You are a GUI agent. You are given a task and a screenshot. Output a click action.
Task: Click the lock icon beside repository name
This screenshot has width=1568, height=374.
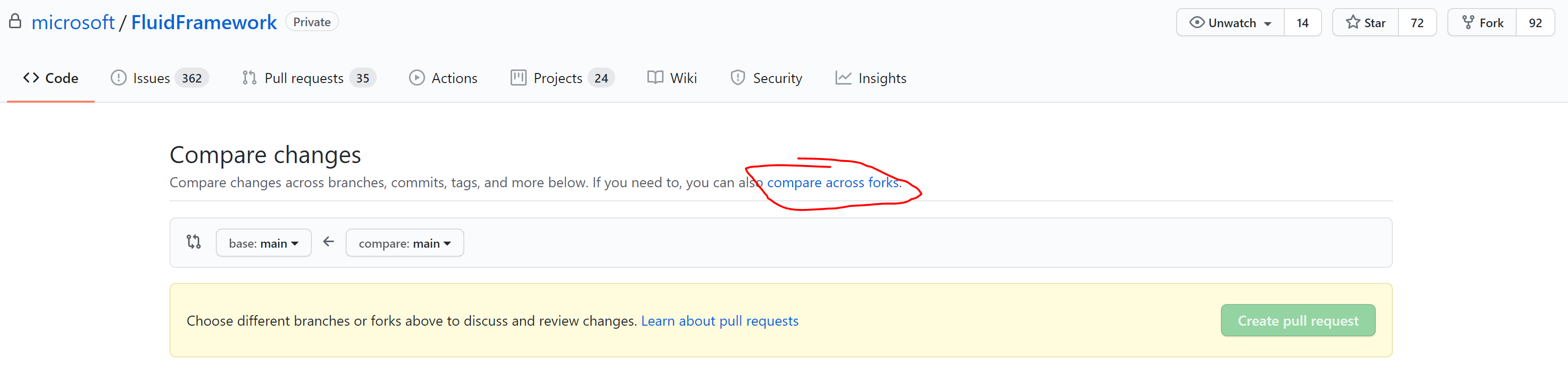[15, 22]
